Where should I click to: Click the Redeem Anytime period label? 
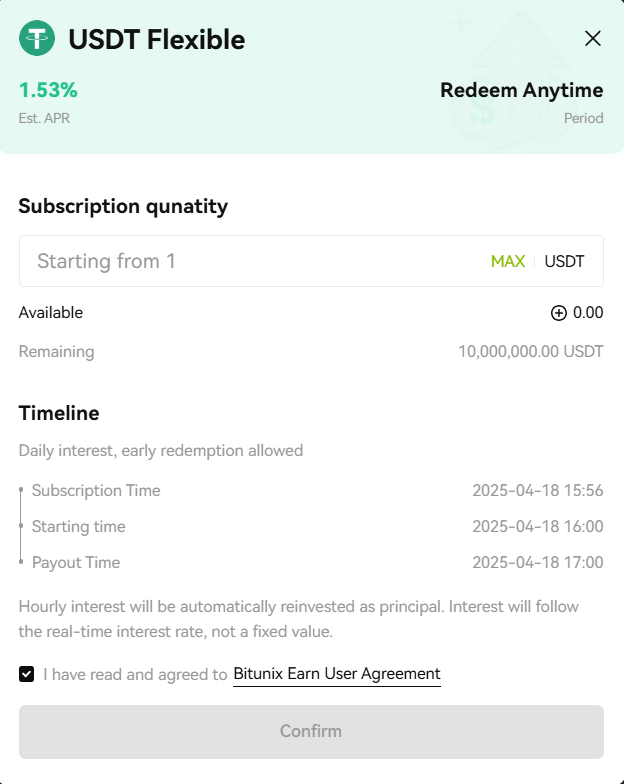pos(522,90)
